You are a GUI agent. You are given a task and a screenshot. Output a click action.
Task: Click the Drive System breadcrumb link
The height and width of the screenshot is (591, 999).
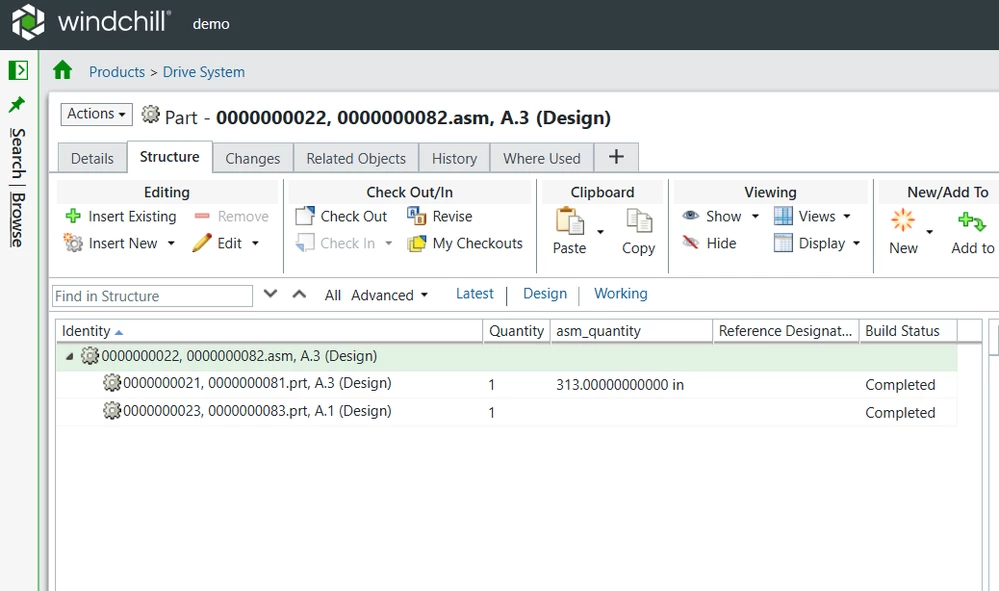point(204,72)
